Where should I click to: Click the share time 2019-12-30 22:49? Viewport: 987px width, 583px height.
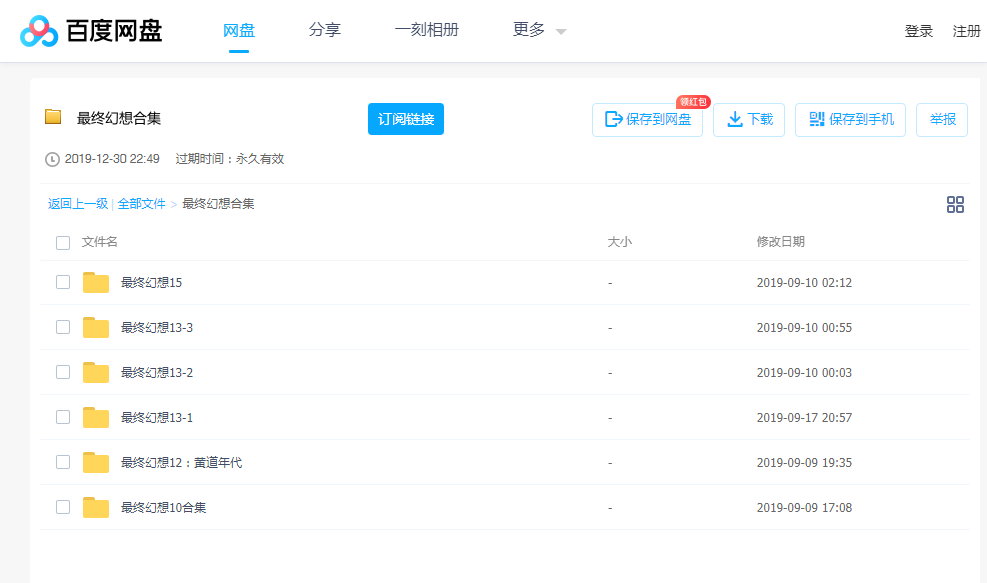112,159
